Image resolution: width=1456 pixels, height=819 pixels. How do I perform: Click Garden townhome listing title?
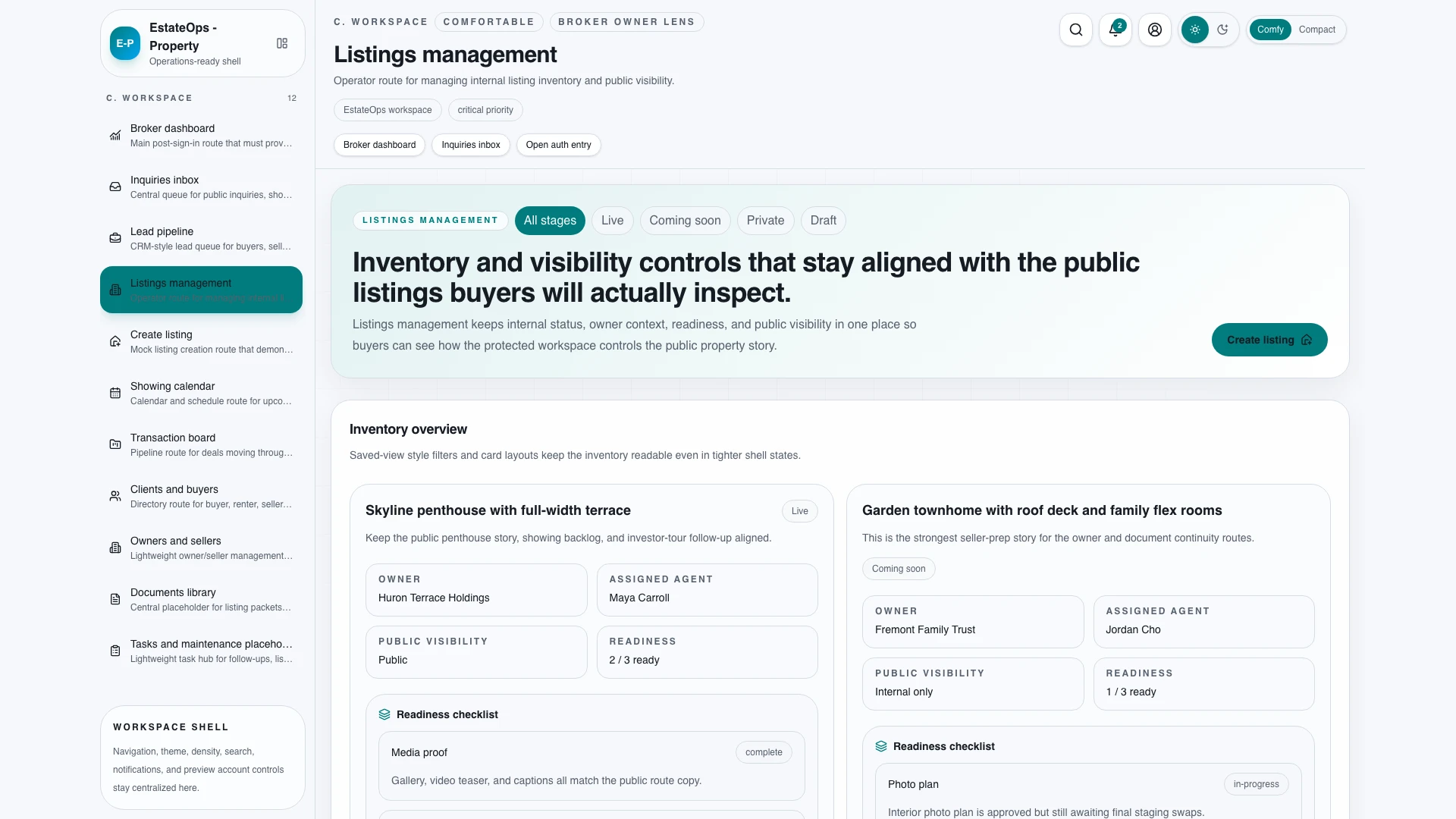pos(1042,510)
